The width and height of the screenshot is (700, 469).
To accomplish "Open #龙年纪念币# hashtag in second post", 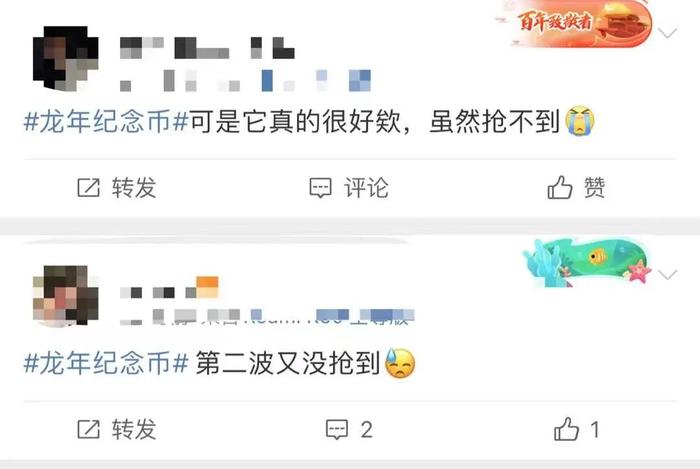I will click(x=106, y=363).
